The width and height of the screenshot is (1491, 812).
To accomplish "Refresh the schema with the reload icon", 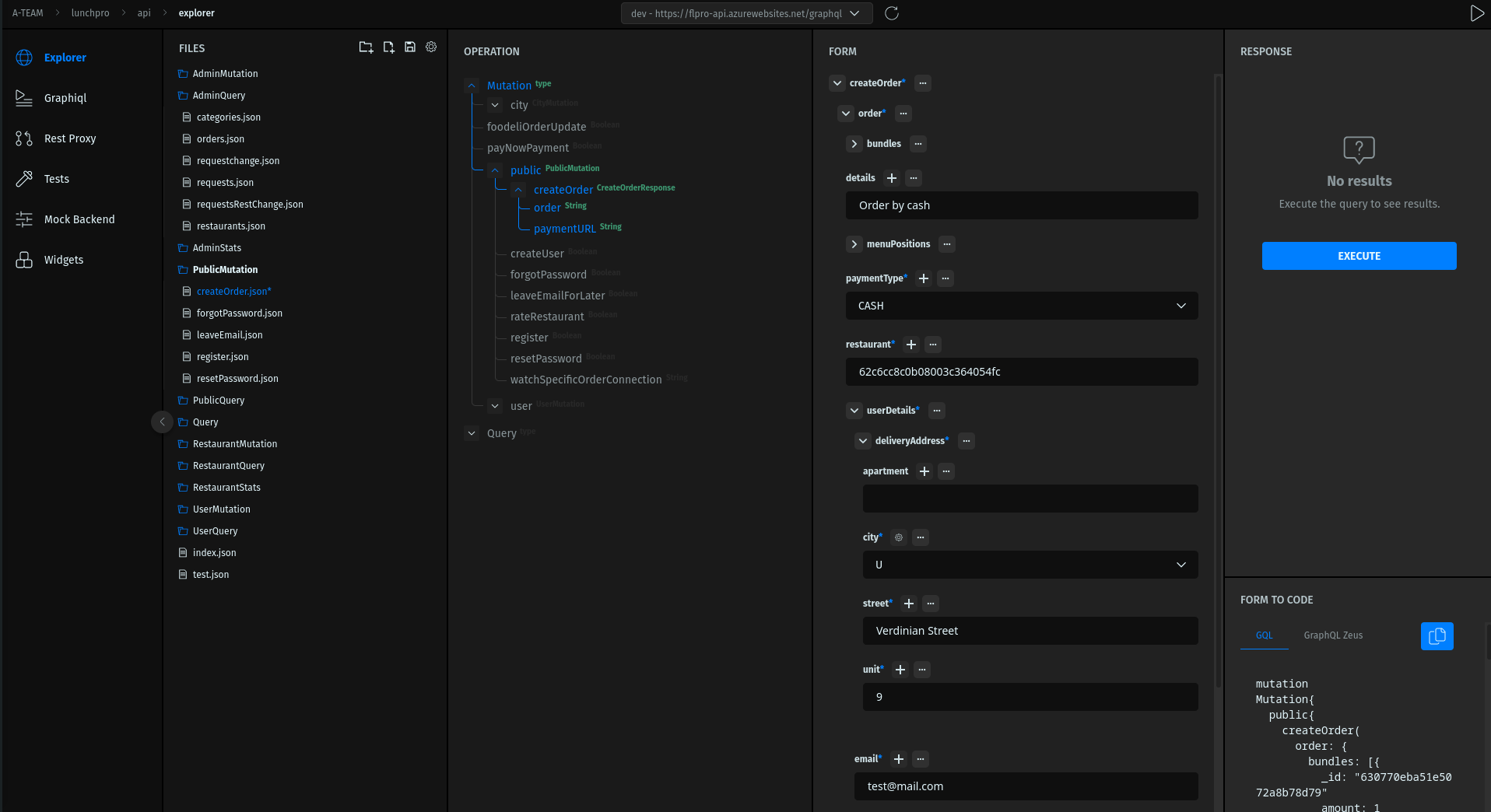I will point(892,13).
